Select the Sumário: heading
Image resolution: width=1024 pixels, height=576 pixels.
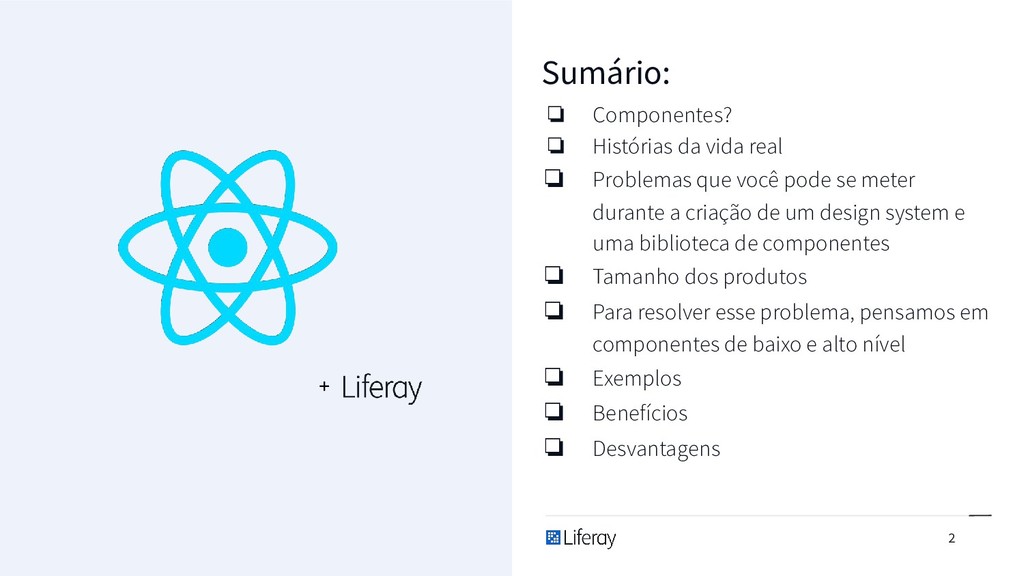point(606,72)
